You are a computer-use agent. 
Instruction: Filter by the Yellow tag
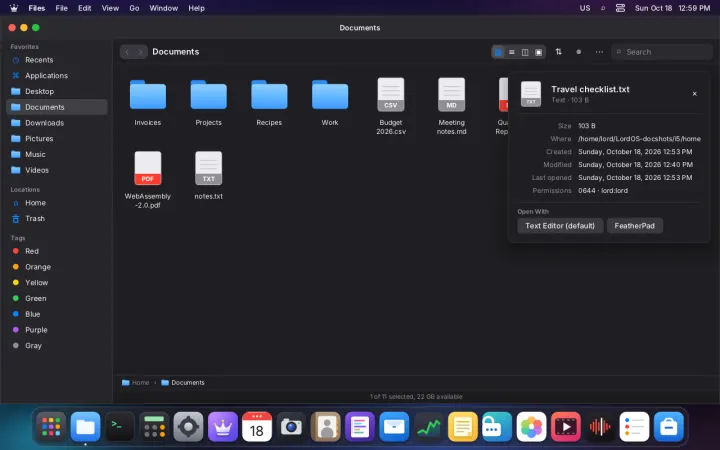[x=56, y=282]
